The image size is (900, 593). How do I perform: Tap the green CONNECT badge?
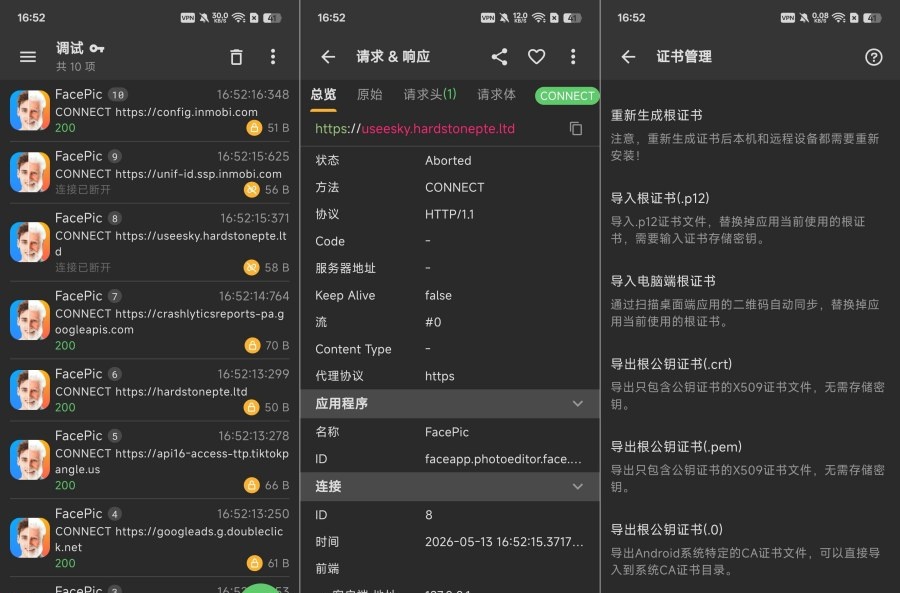coord(567,96)
